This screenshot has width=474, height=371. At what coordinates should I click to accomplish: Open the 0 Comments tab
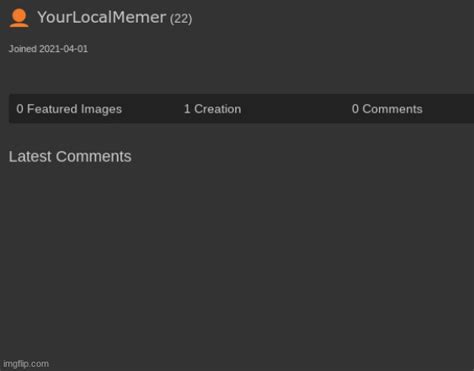coord(387,109)
